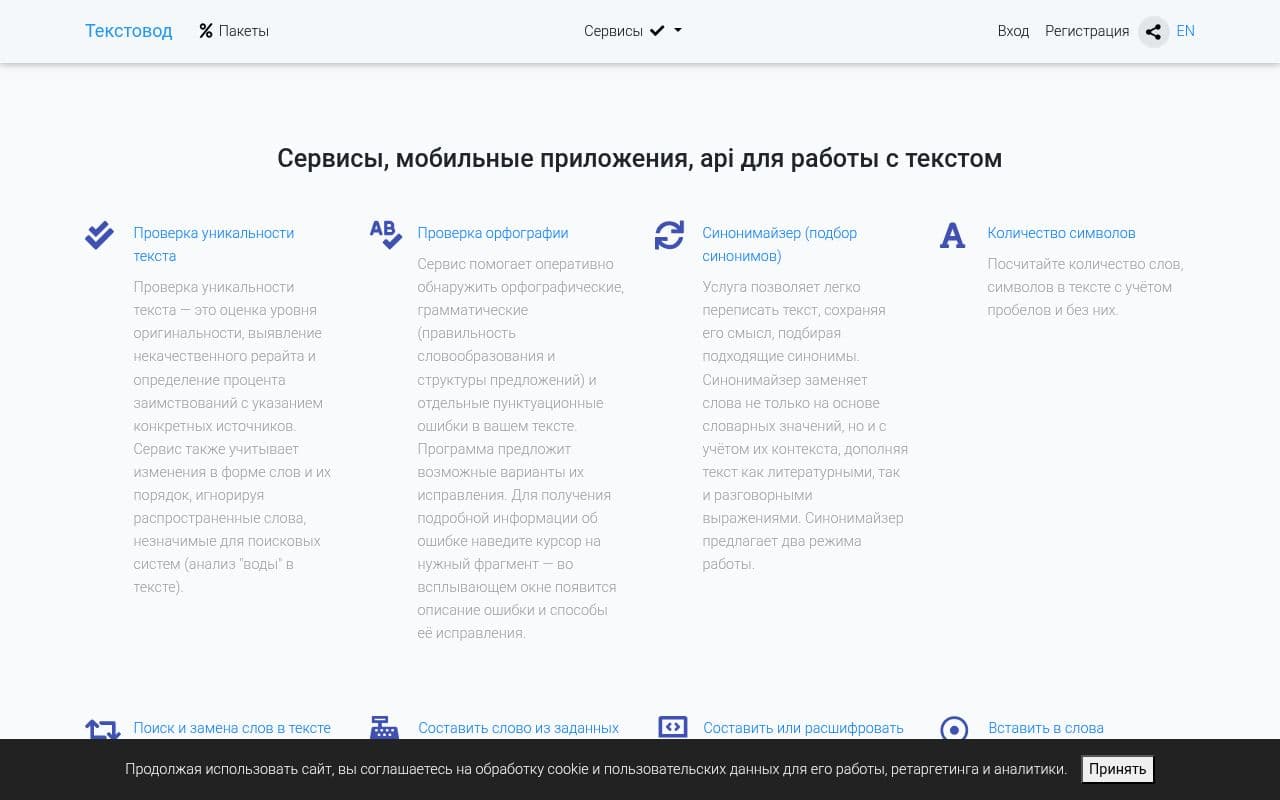Click the letter A character count icon

952,235
